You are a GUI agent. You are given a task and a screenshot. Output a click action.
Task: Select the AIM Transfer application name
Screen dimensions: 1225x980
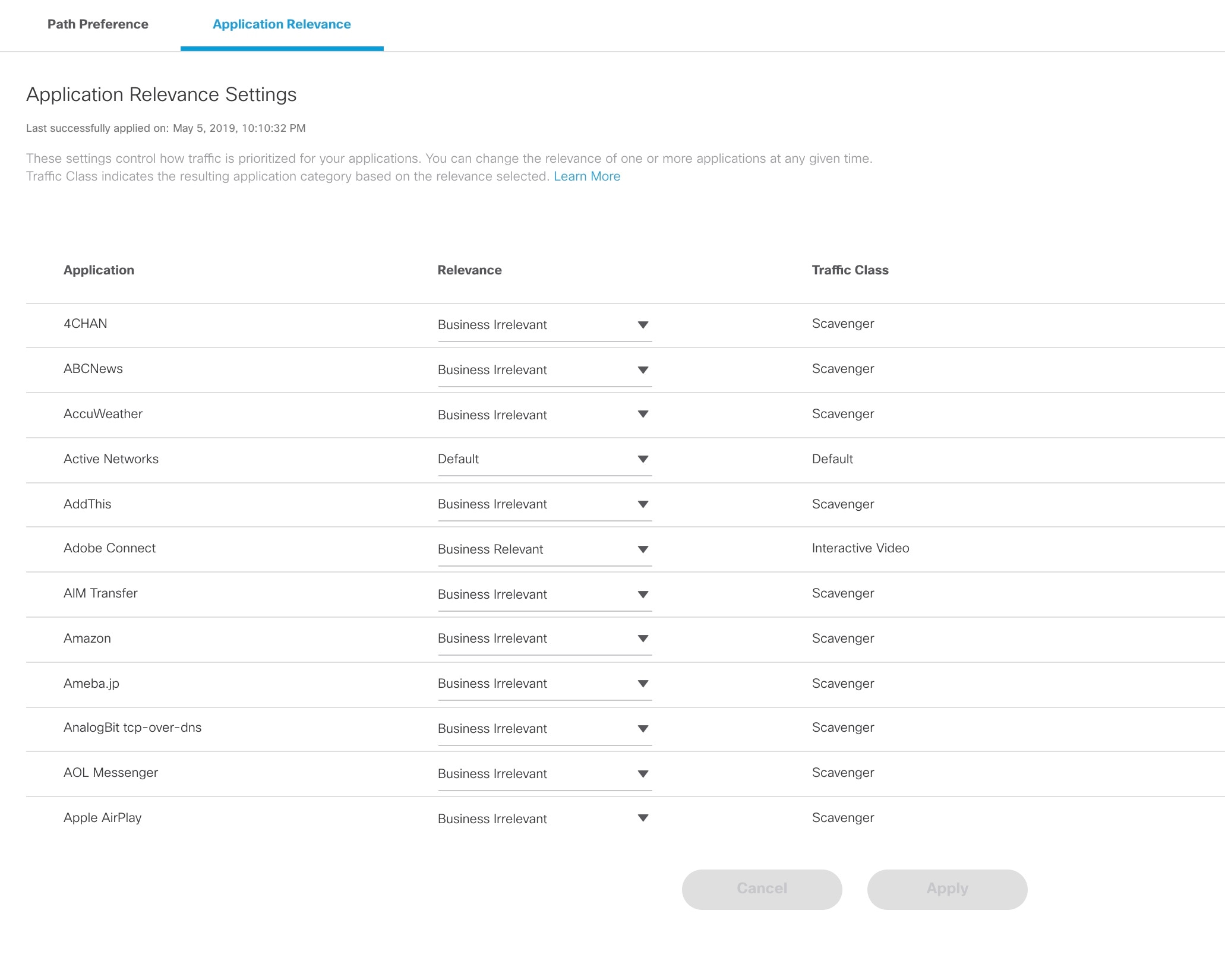click(x=100, y=593)
